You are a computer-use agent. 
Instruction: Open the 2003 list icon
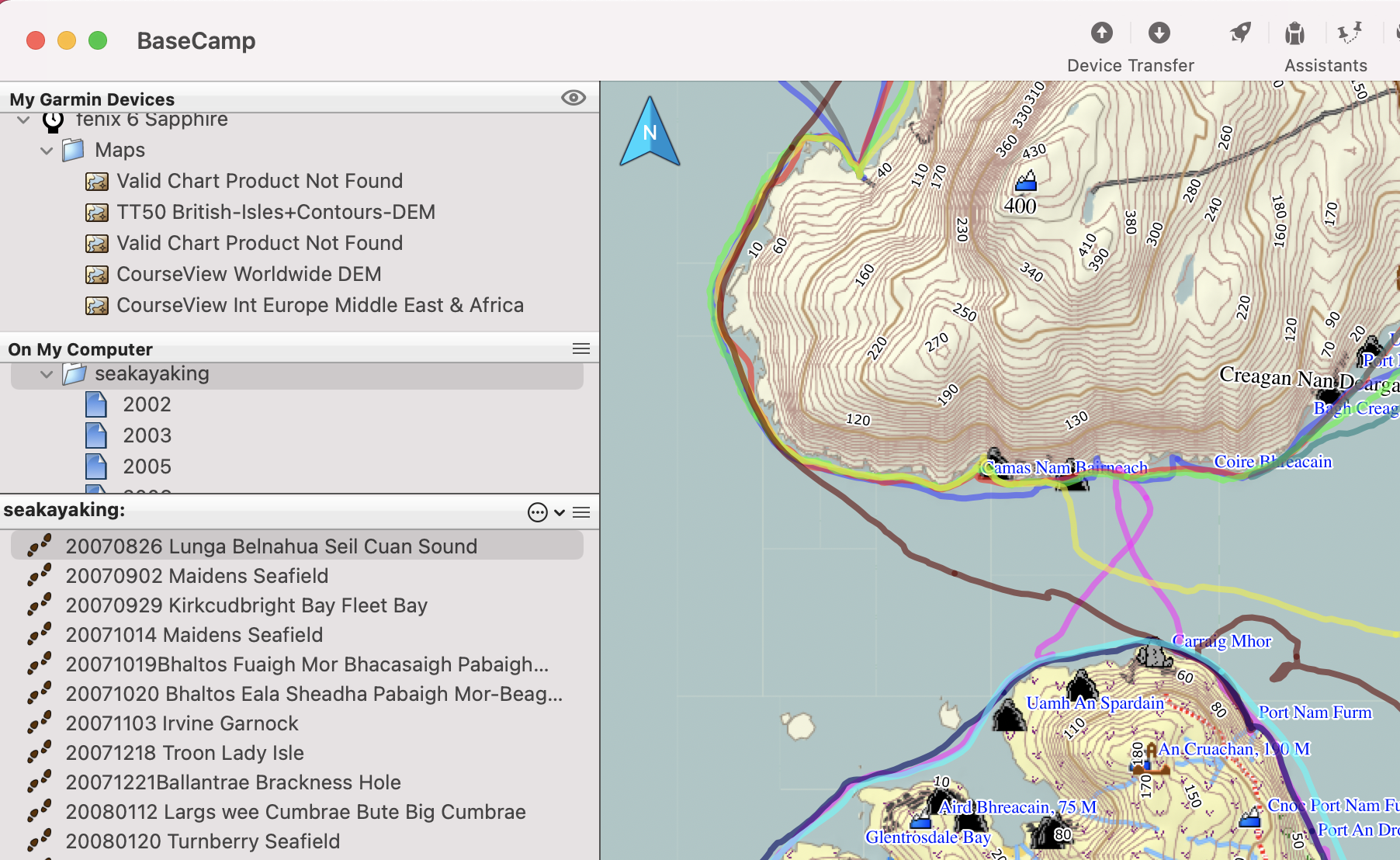tap(96, 435)
